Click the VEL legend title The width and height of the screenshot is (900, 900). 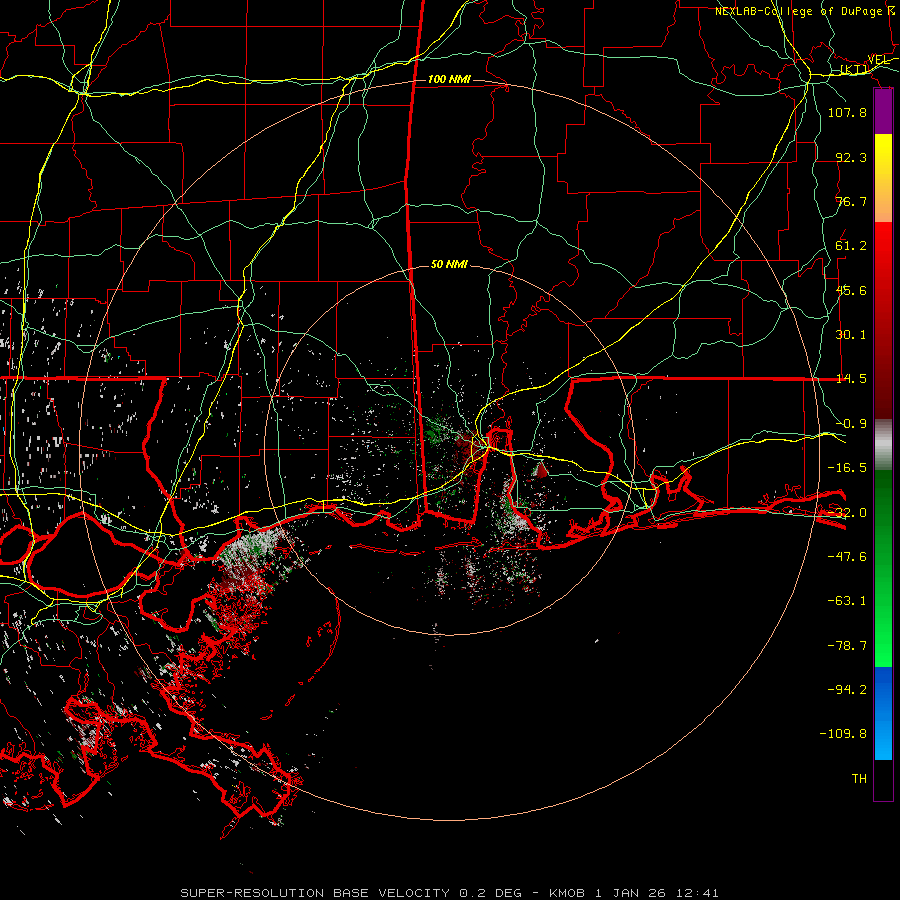pos(879,59)
